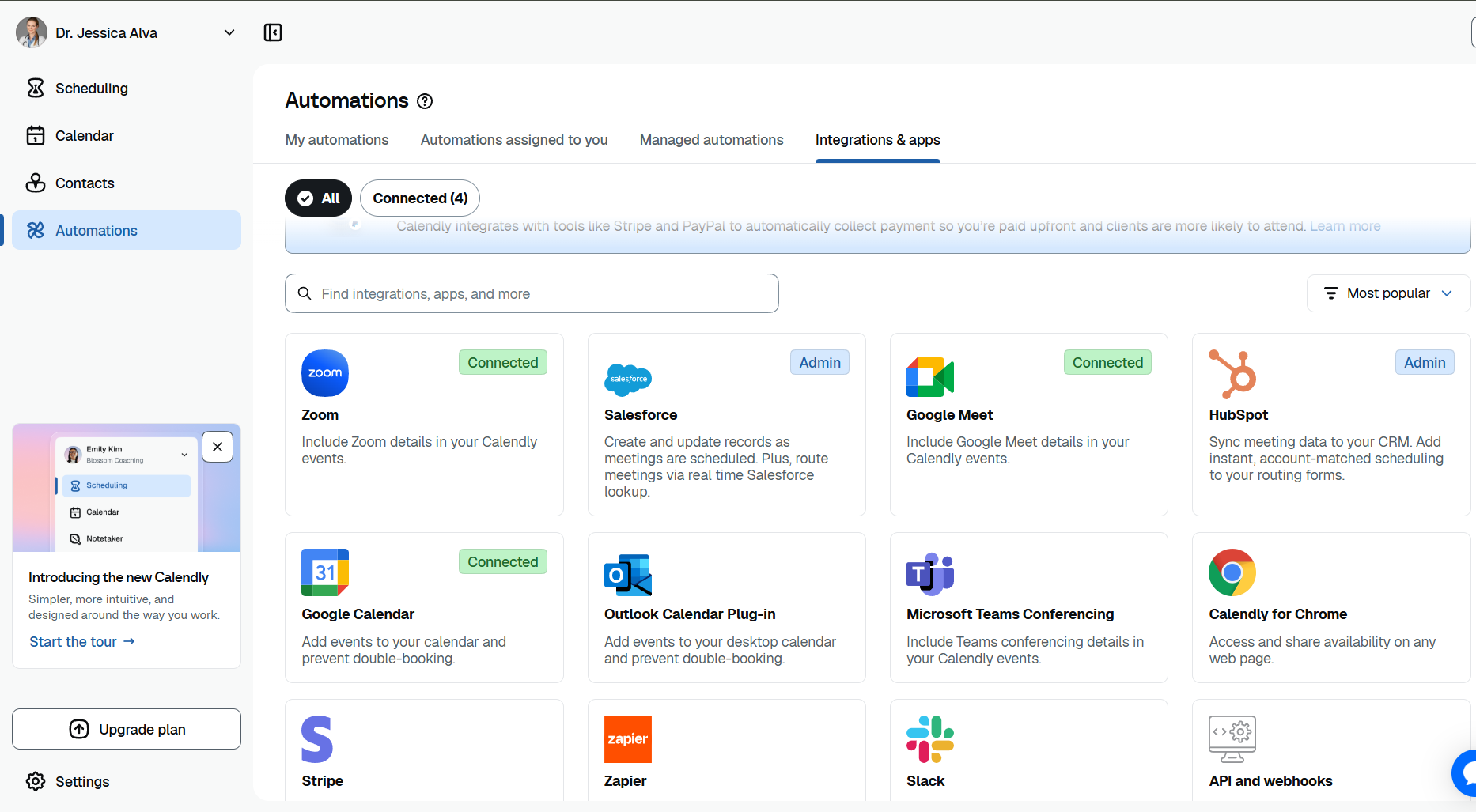Click the Zoom Connected badge
1476x812 pixels.
click(503, 362)
